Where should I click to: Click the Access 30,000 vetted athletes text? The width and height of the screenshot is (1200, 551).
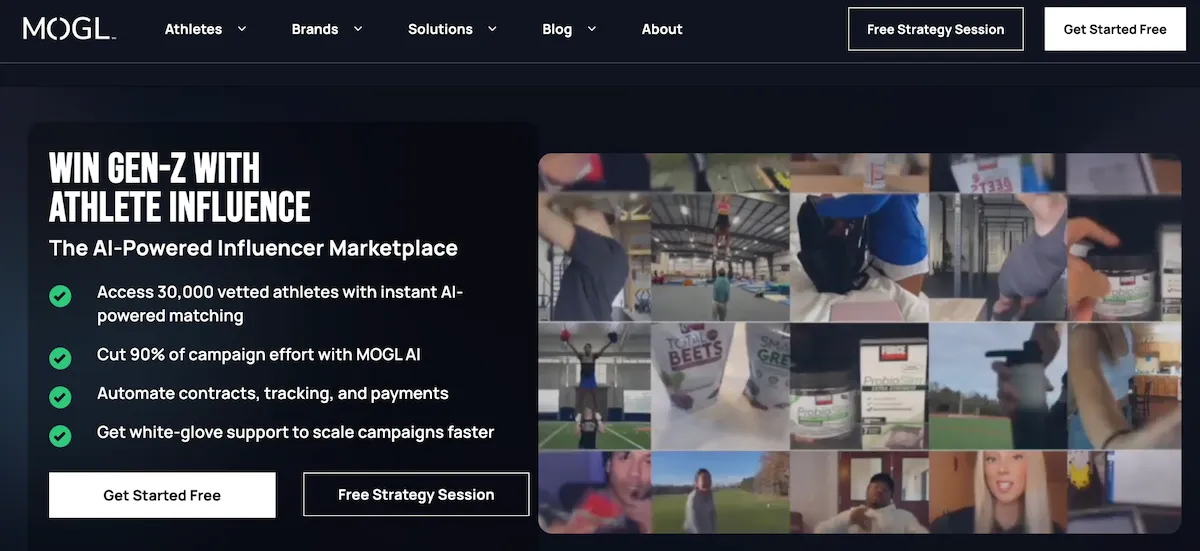point(280,304)
